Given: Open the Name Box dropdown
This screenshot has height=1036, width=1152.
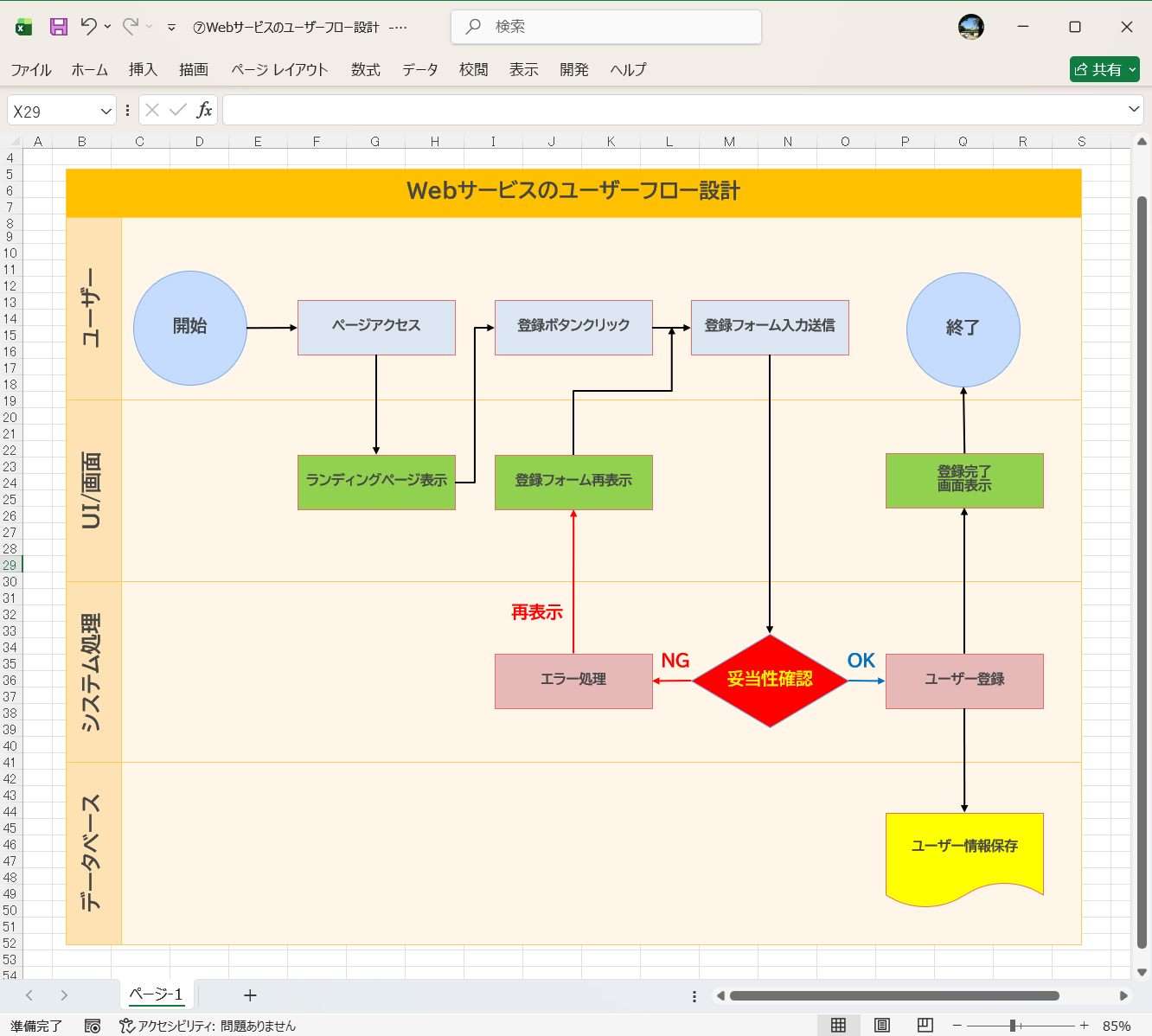Looking at the screenshot, I should coord(106,110).
